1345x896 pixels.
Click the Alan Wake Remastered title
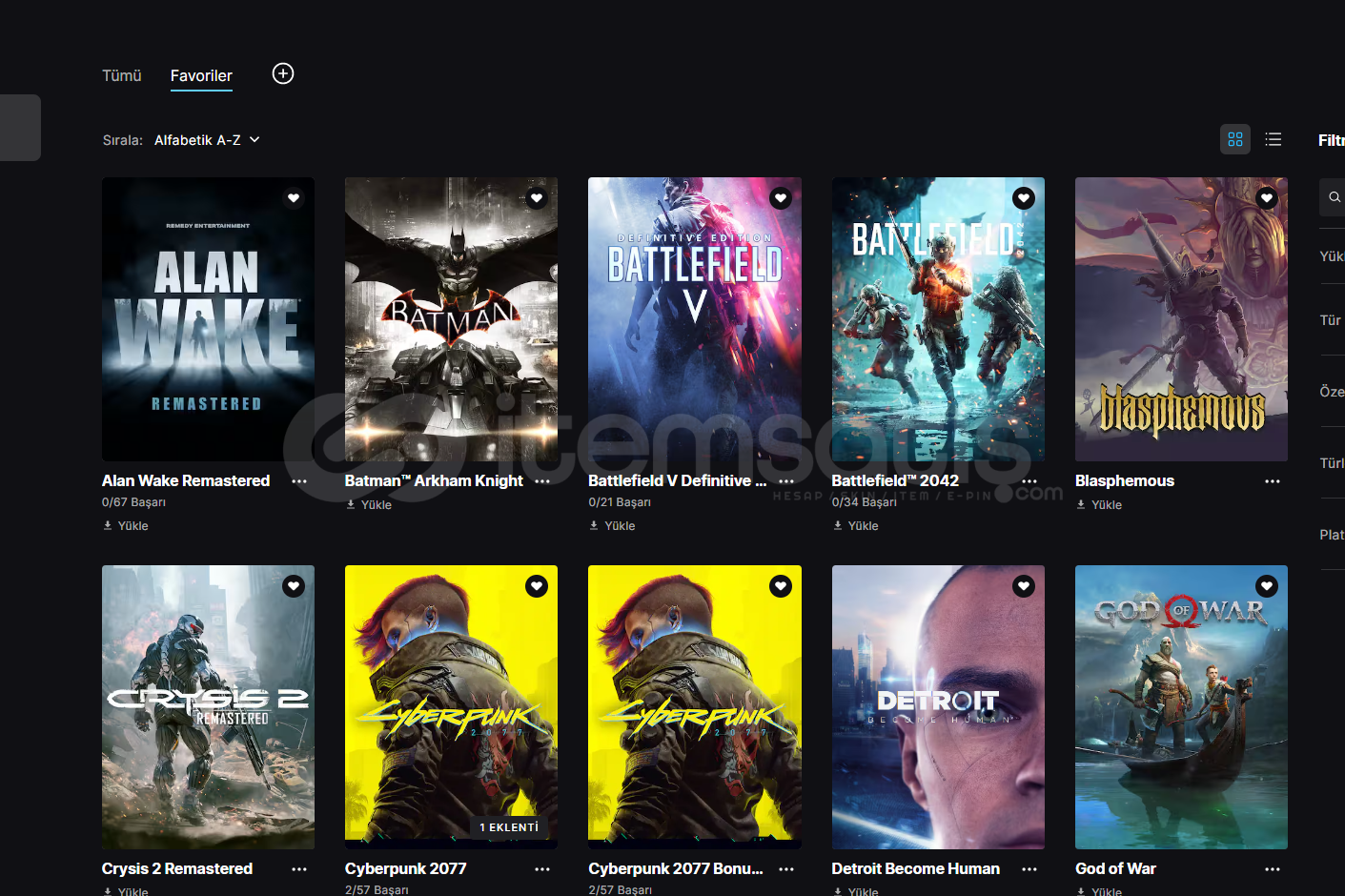(x=186, y=480)
